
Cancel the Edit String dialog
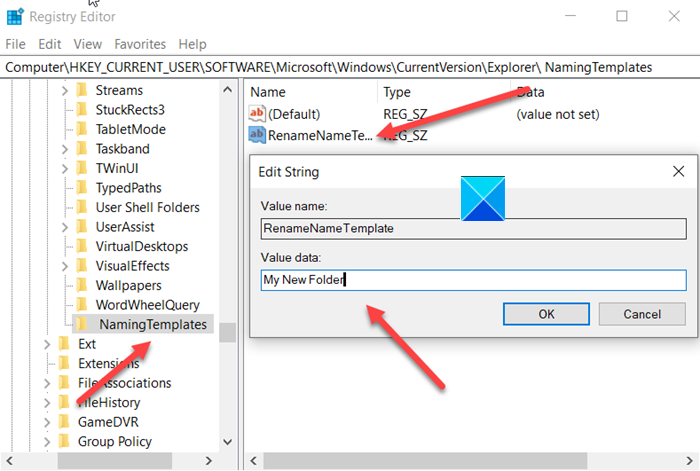click(x=642, y=314)
